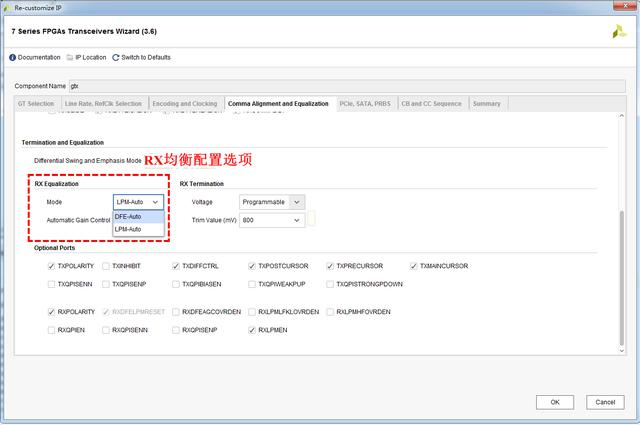Click the Cancel button
This screenshot has height=425, width=640.
point(605,402)
